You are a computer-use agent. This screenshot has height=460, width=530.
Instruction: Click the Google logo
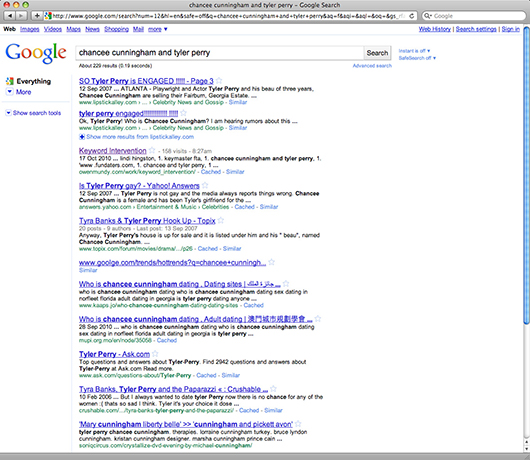click(x=36, y=53)
